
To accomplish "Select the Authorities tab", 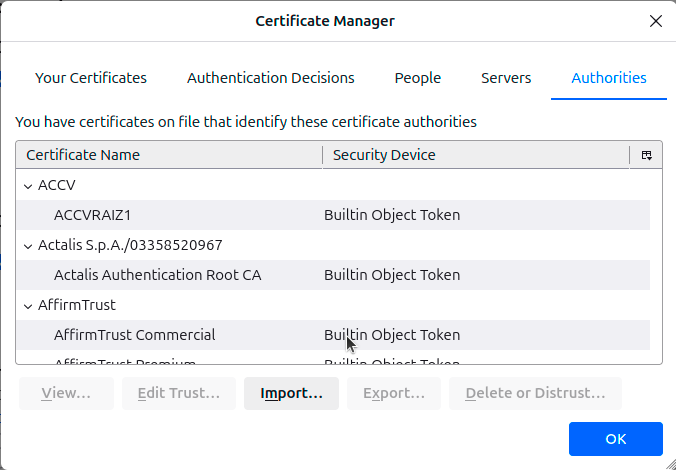I will [x=609, y=78].
